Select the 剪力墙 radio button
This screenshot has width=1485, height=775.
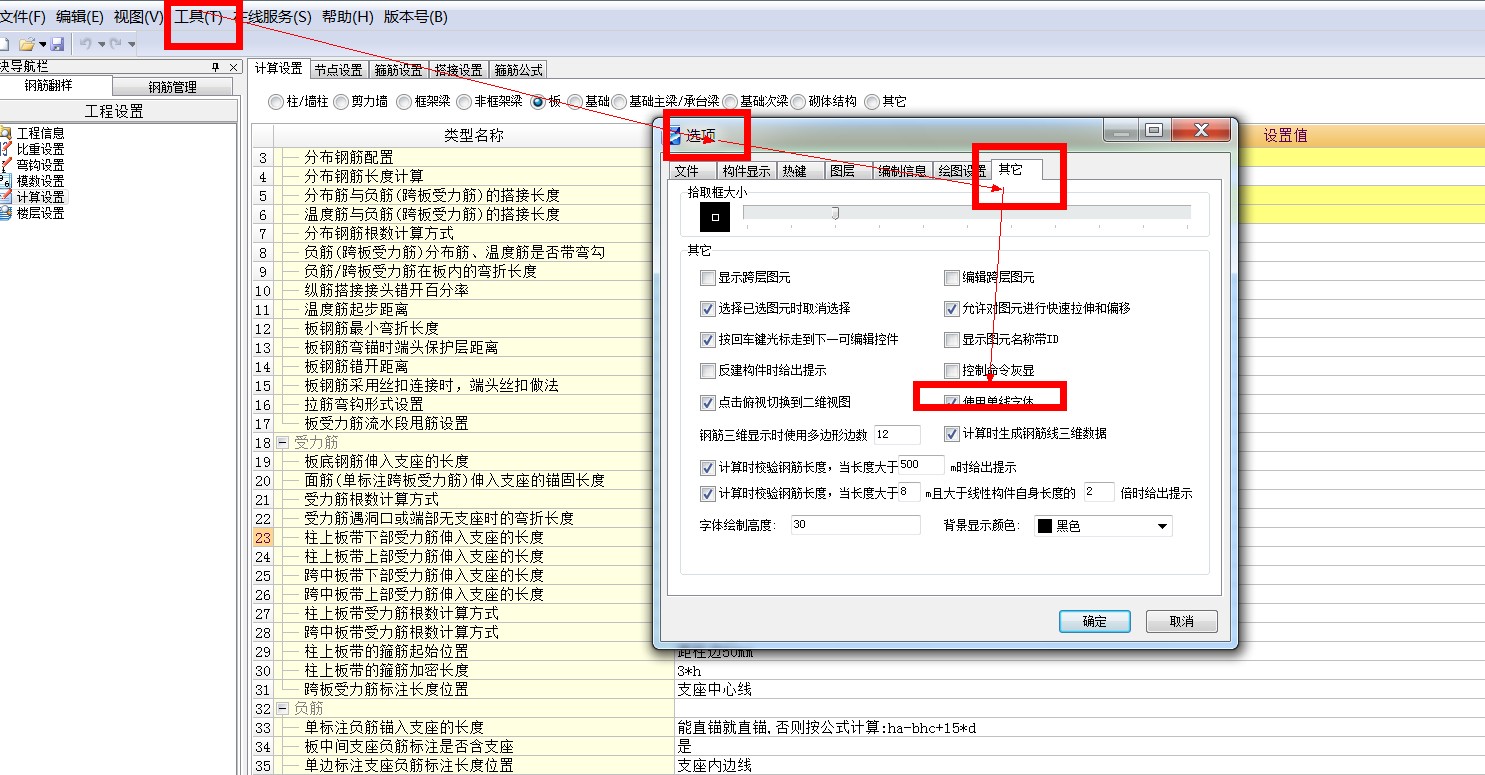341,101
